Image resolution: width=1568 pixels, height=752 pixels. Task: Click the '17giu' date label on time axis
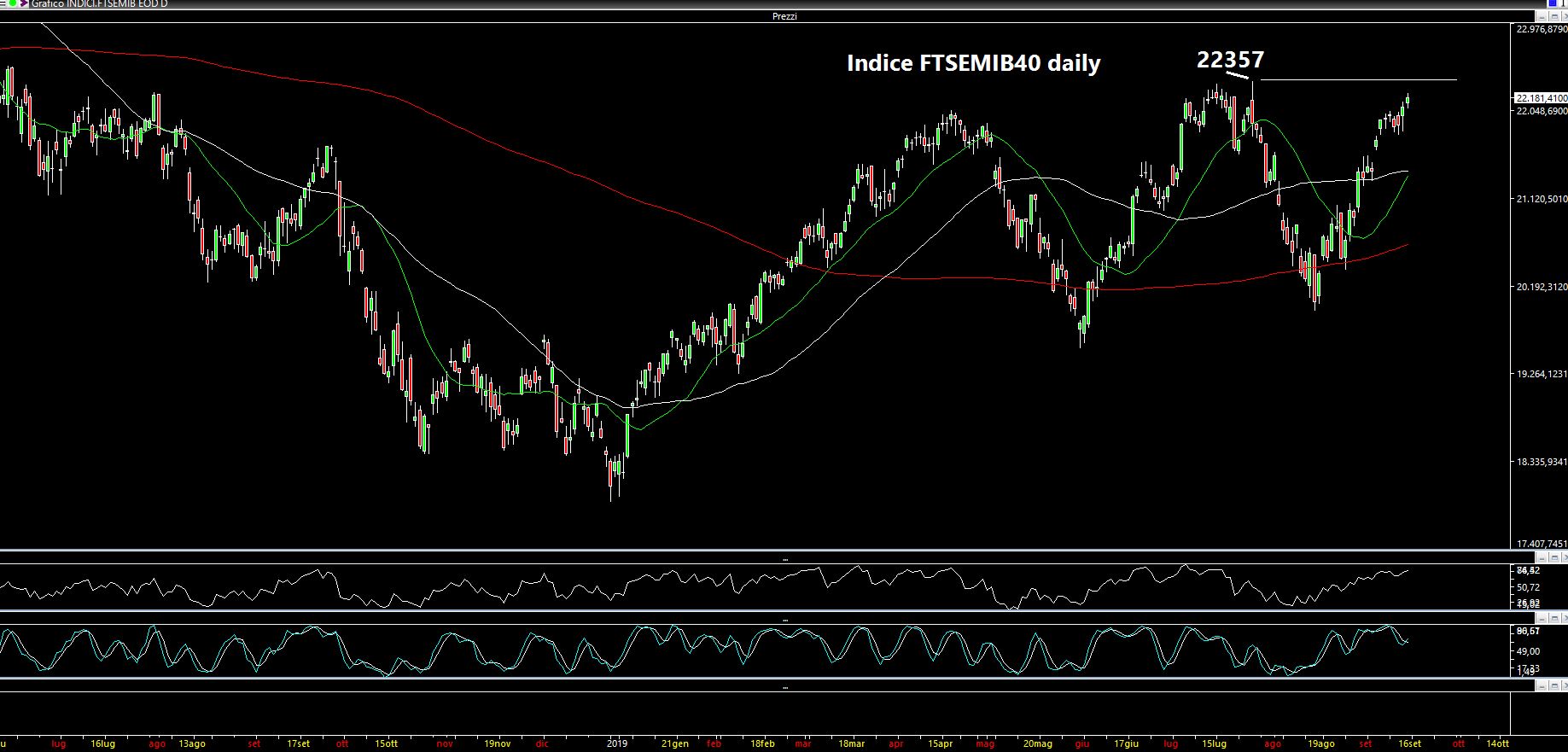tap(1127, 743)
